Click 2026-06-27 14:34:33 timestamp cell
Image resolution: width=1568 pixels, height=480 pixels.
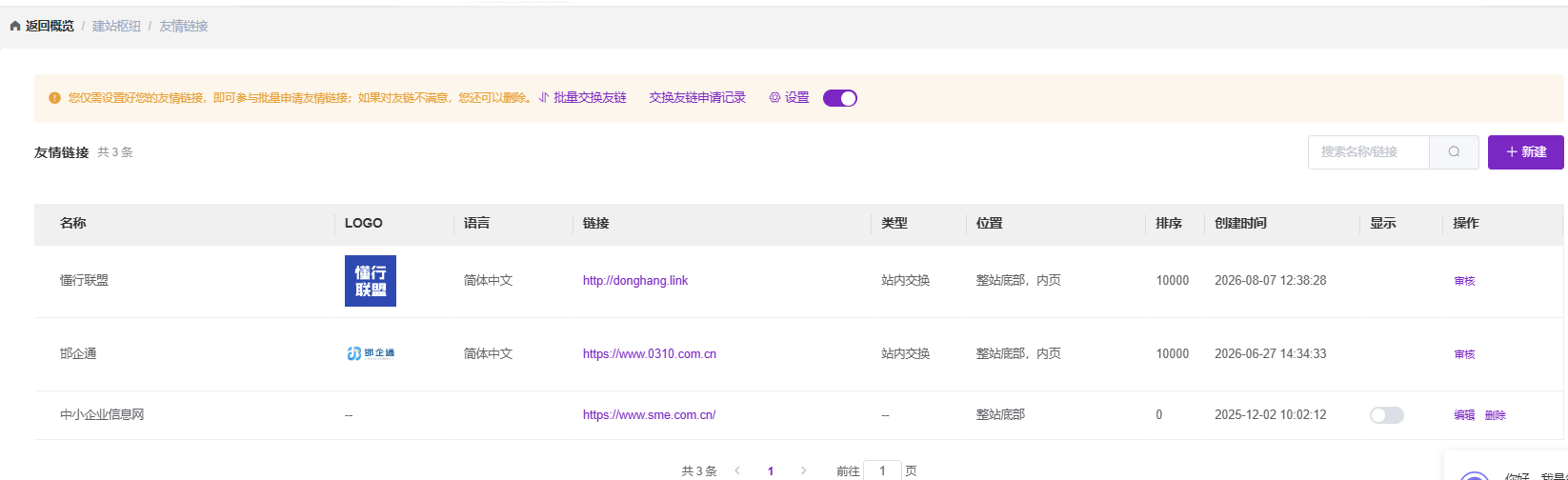pos(1270,354)
